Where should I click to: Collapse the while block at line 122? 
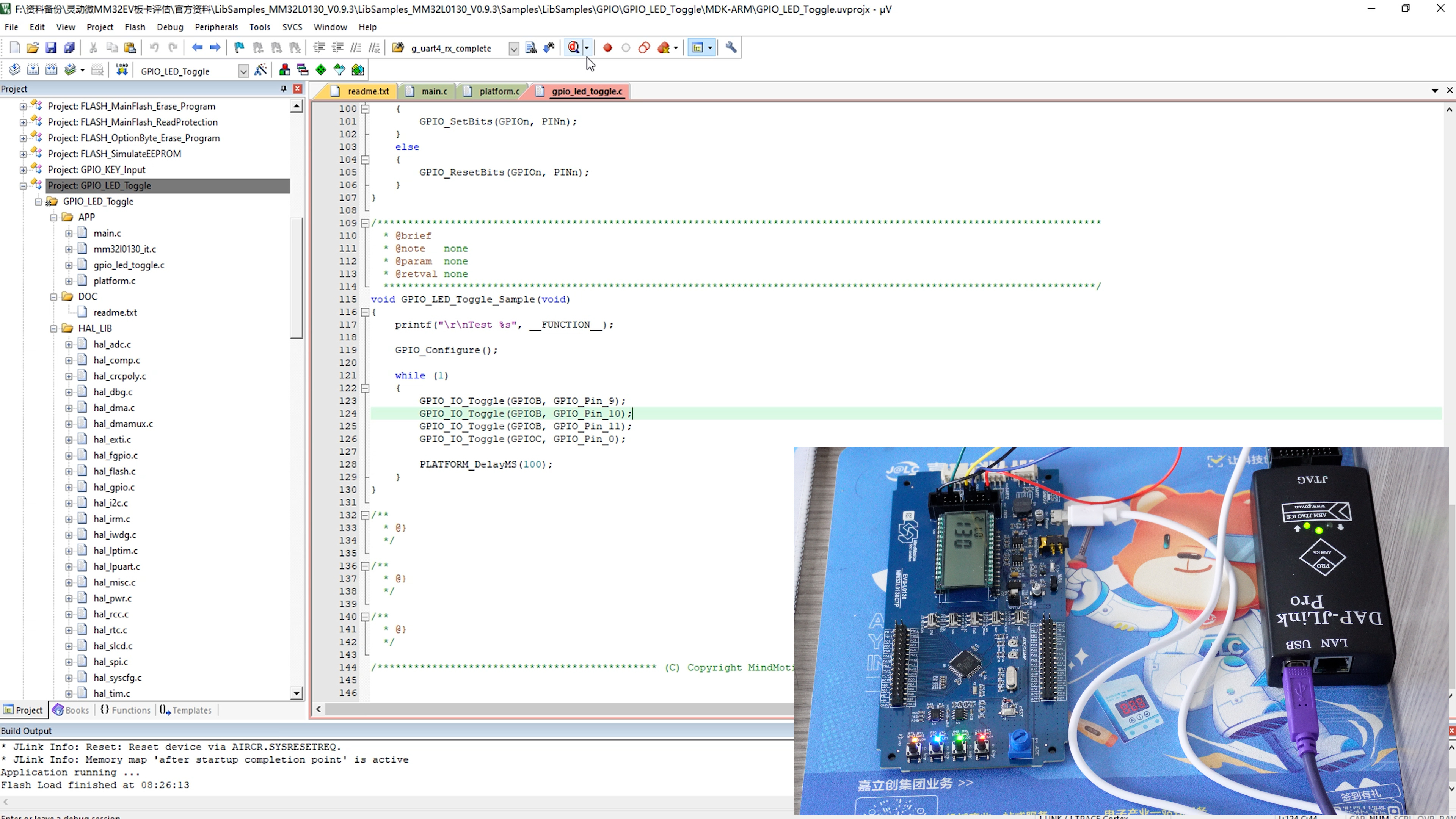point(365,388)
